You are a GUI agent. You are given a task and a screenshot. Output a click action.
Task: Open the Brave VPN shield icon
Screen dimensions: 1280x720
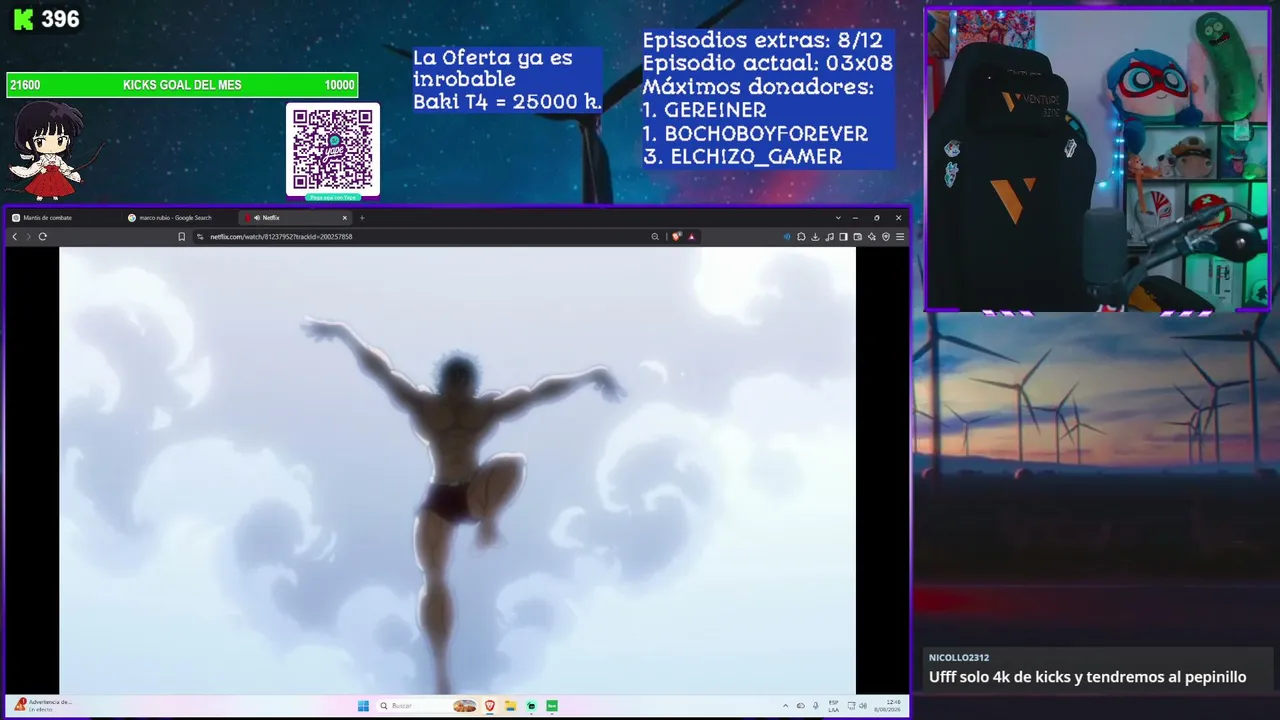[x=886, y=237]
